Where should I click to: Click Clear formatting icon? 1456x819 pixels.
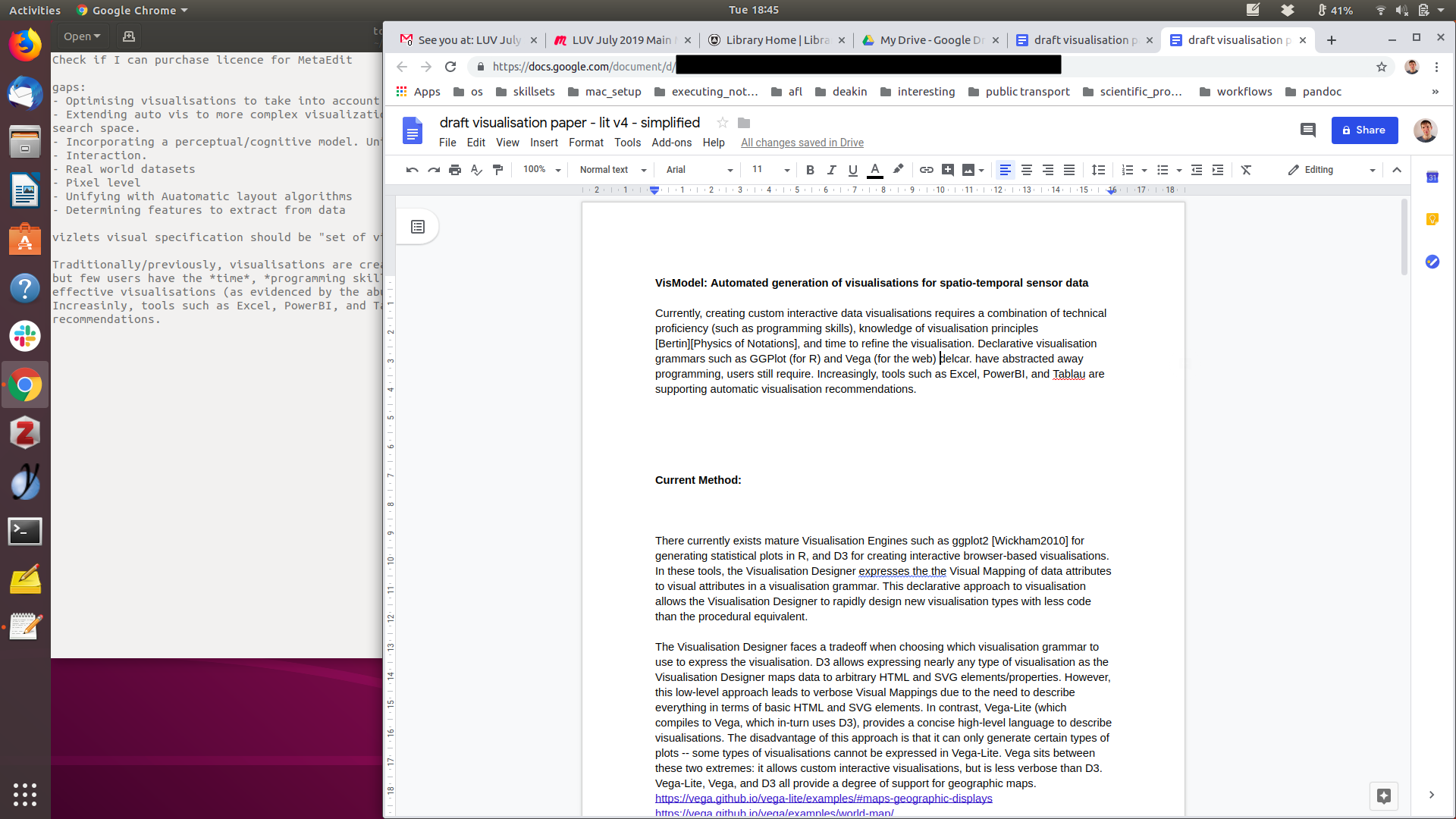coord(1246,170)
